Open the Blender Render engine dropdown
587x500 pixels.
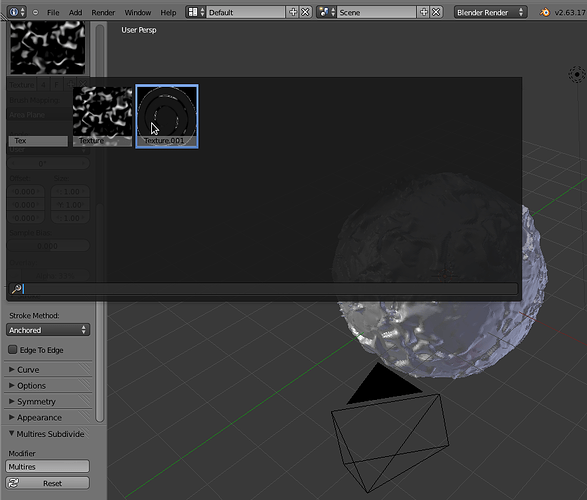(x=490, y=12)
